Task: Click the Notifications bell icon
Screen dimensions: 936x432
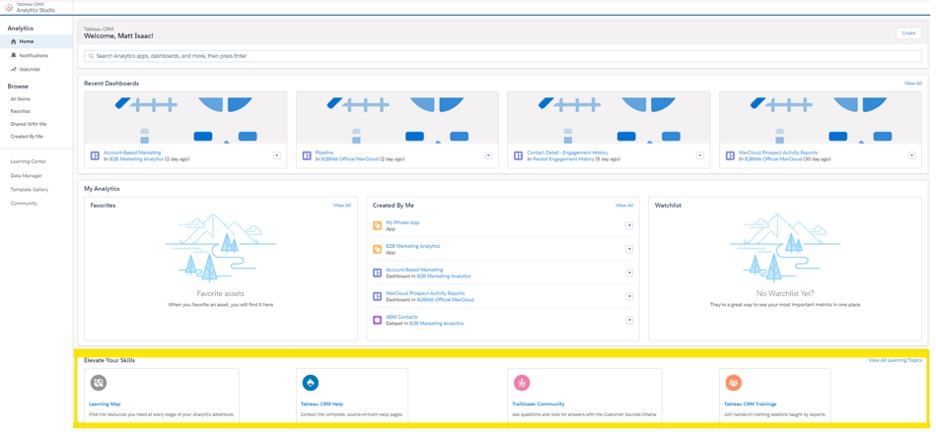Action: tap(14, 55)
